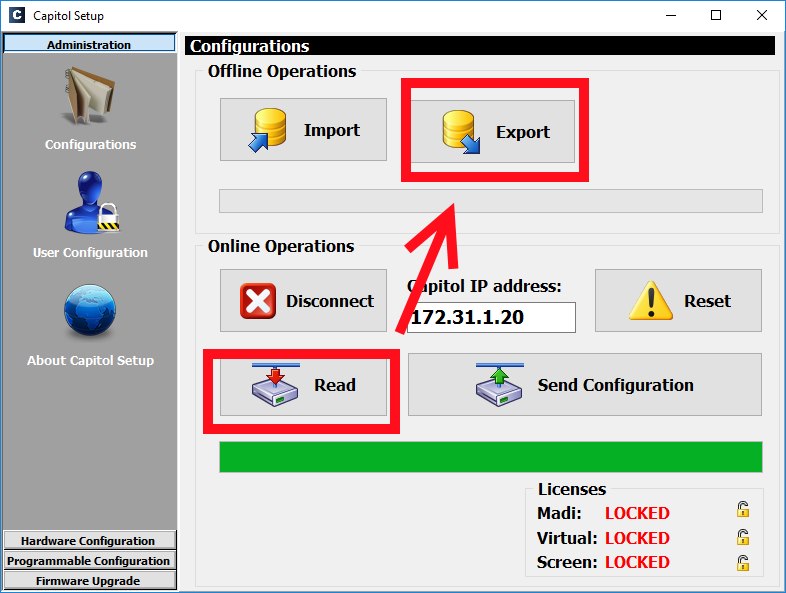
Task: Open Hardware Configuration section
Action: tap(89, 540)
